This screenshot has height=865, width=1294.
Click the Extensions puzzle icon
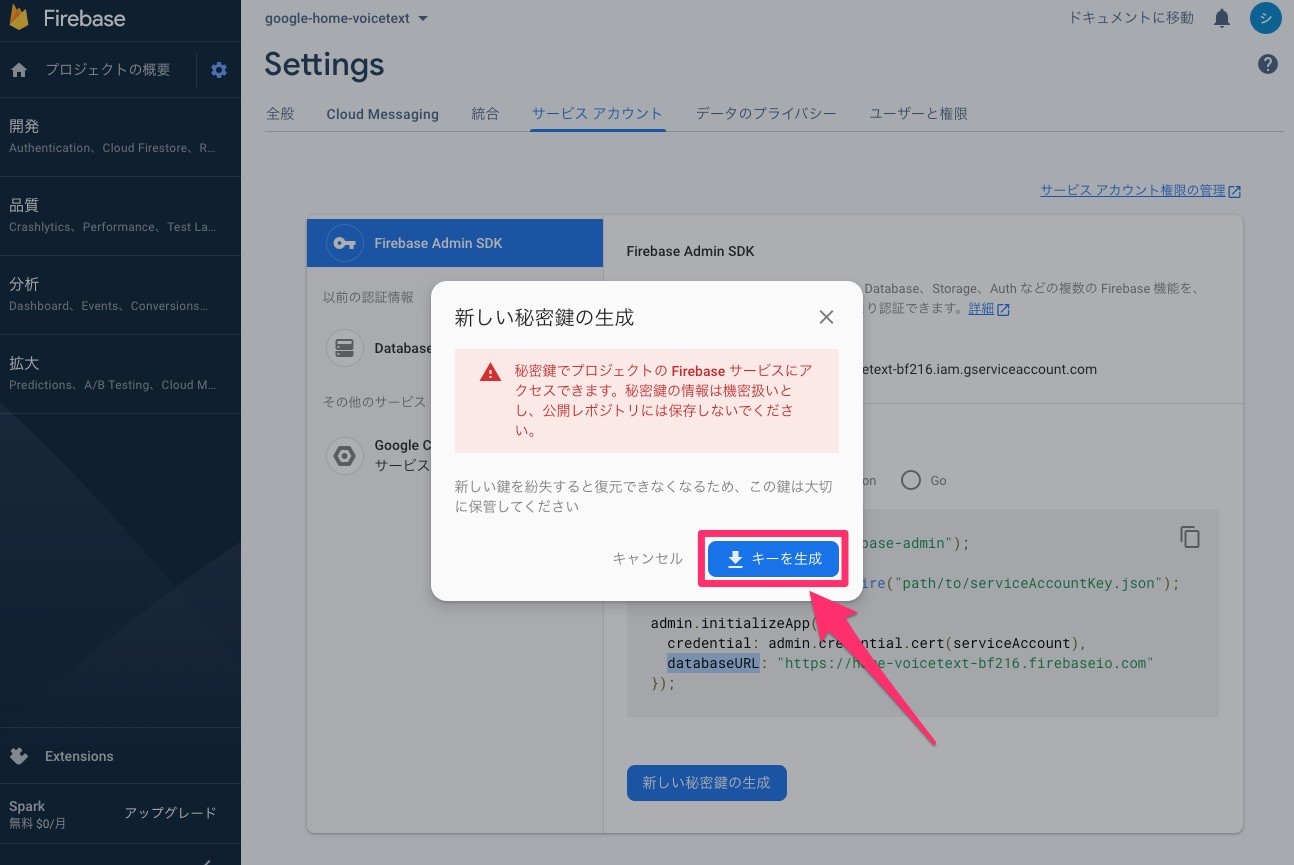18,756
